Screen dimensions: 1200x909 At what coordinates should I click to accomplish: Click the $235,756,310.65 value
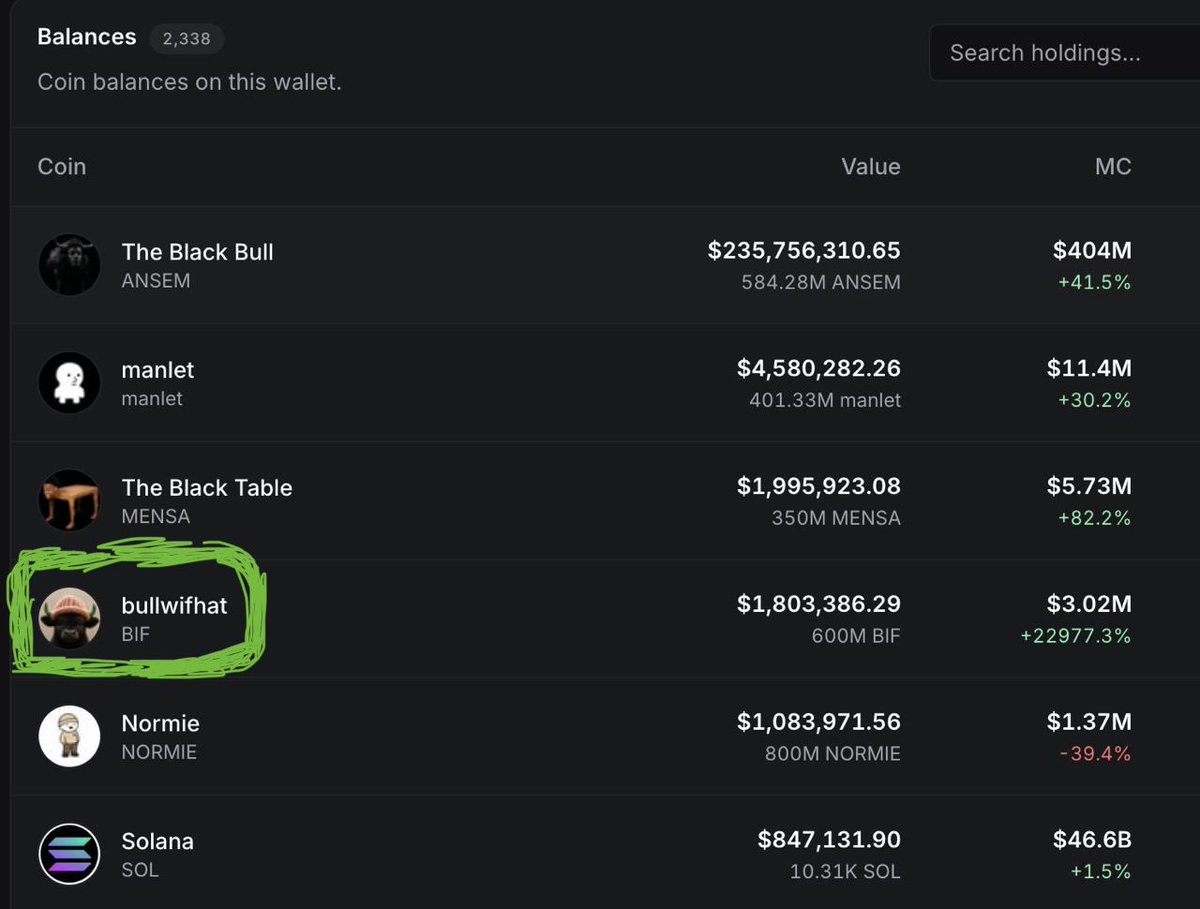pyautogui.click(x=804, y=251)
